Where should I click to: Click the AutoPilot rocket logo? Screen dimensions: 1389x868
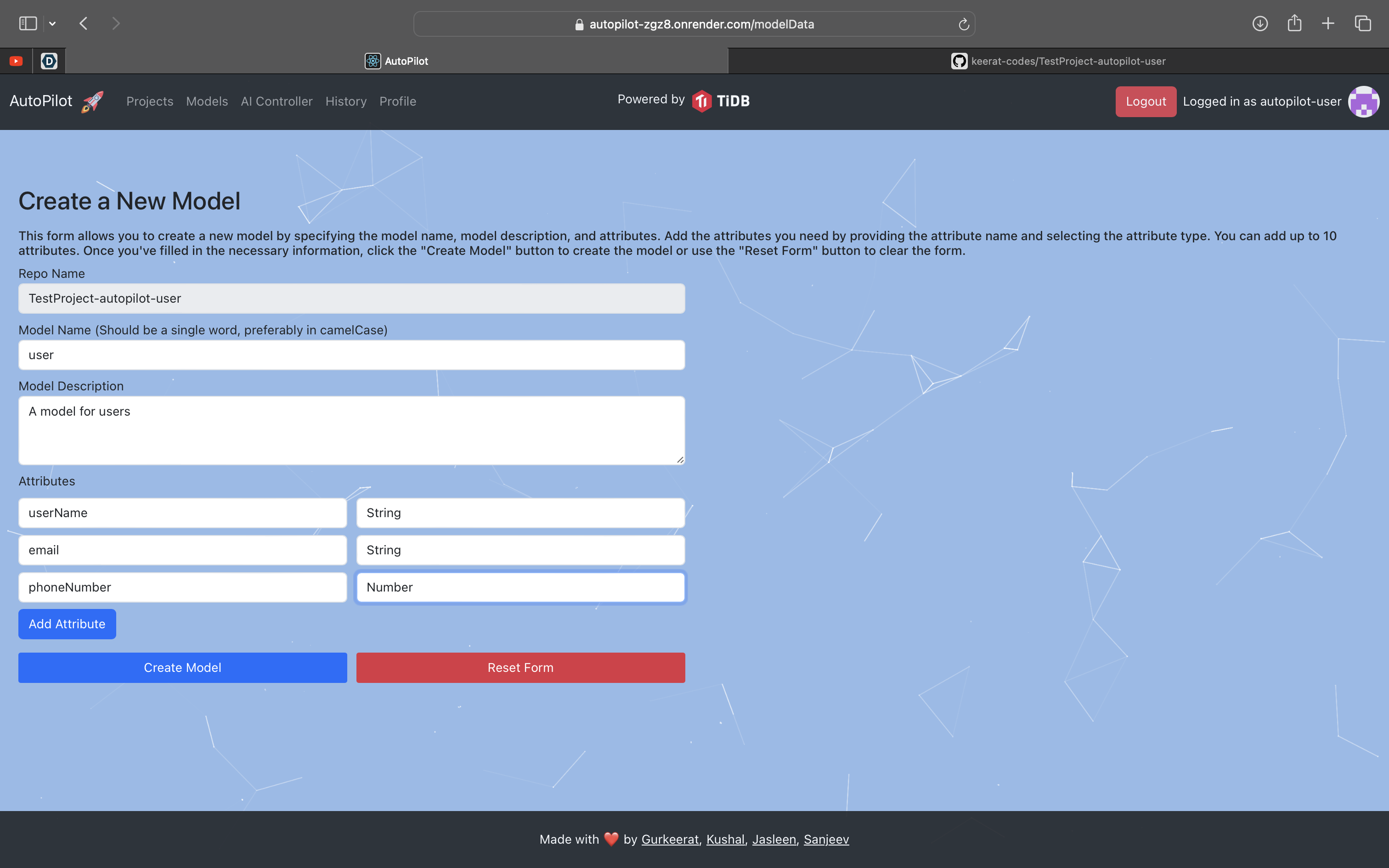(x=92, y=101)
